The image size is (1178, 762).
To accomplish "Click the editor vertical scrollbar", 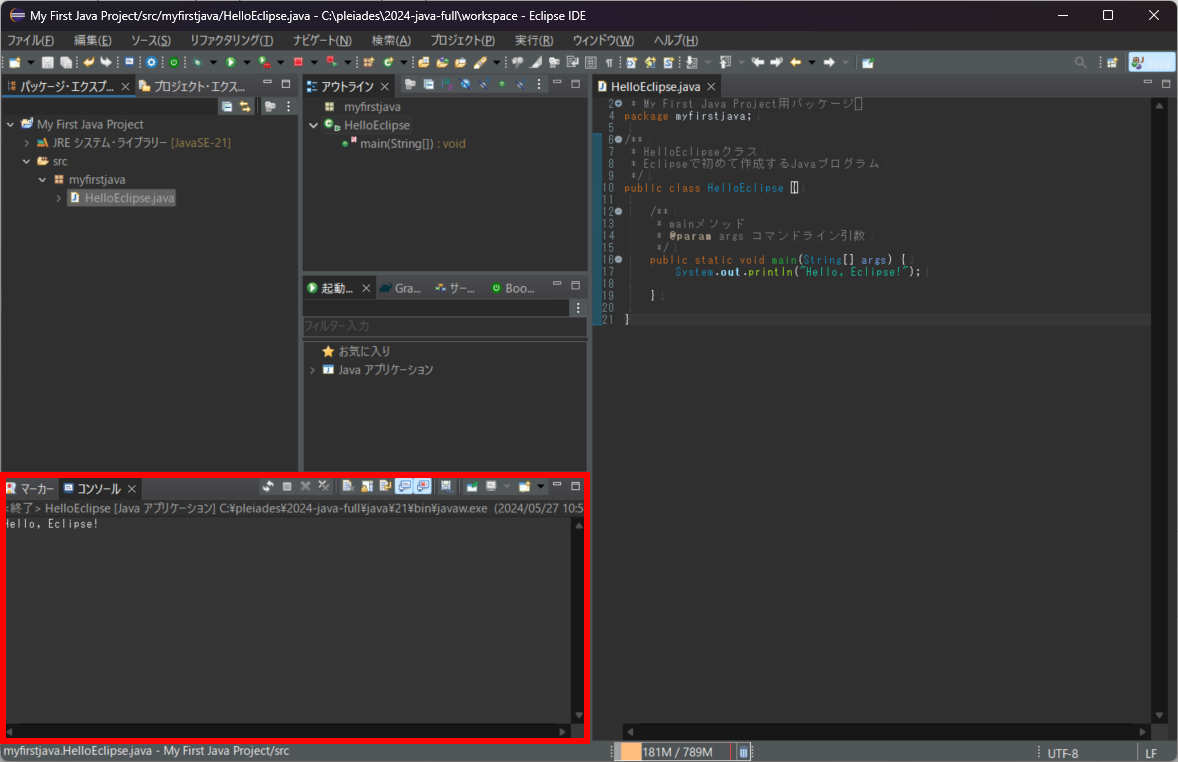I will pyautogui.click(x=1159, y=410).
